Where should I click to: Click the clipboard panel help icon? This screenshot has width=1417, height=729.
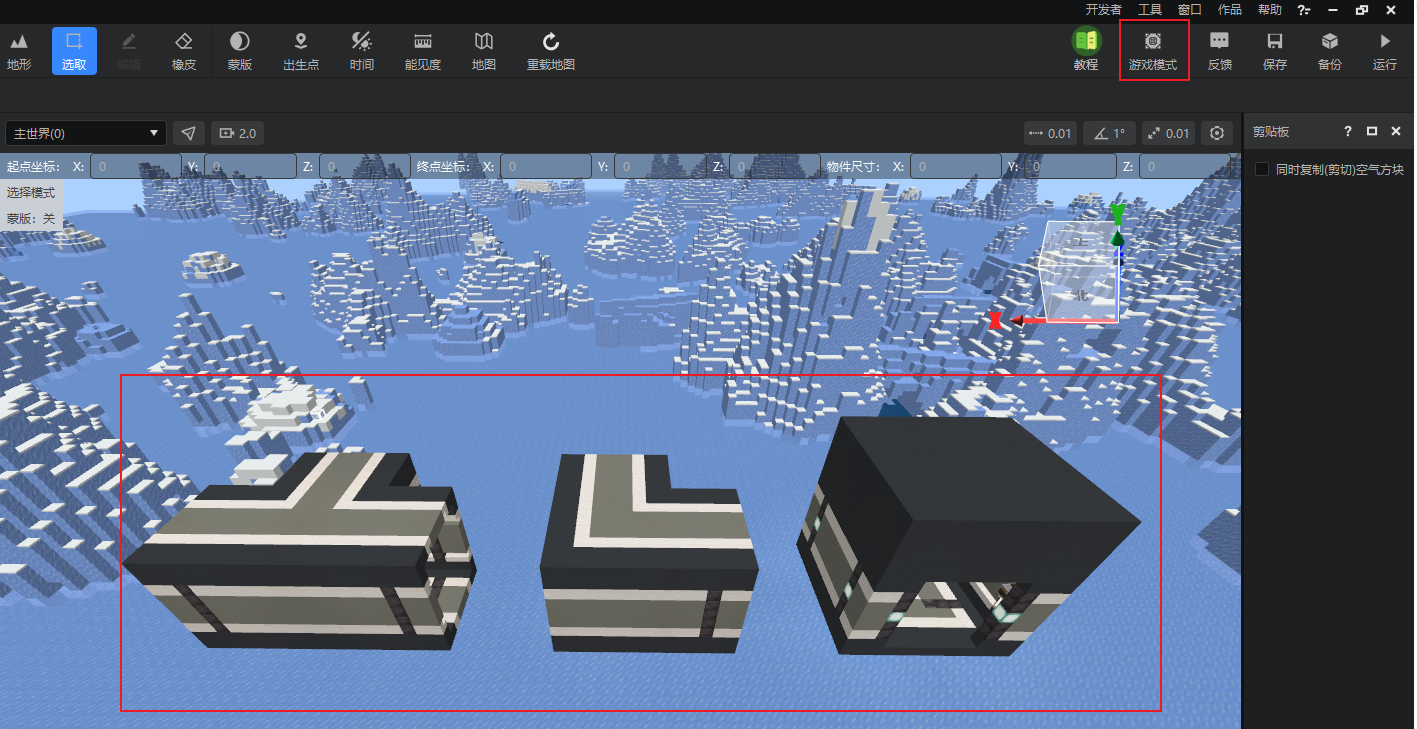[1348, 131]
